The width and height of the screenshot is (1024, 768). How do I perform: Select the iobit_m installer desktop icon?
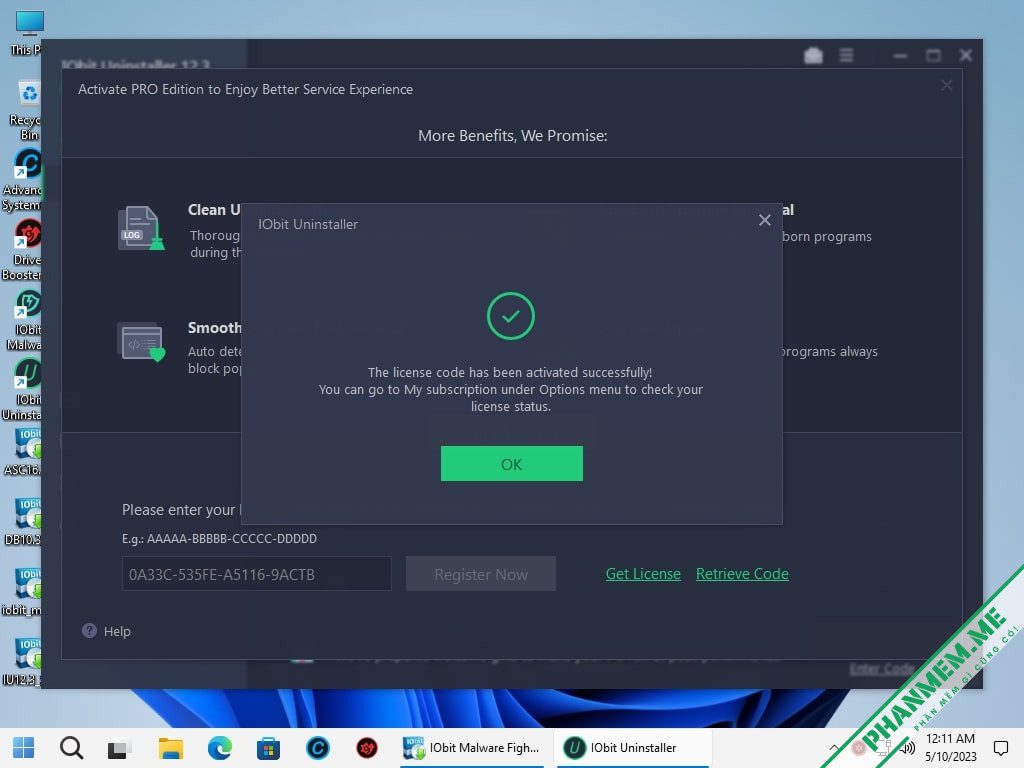pyautogui.click(x=22, y=592)
